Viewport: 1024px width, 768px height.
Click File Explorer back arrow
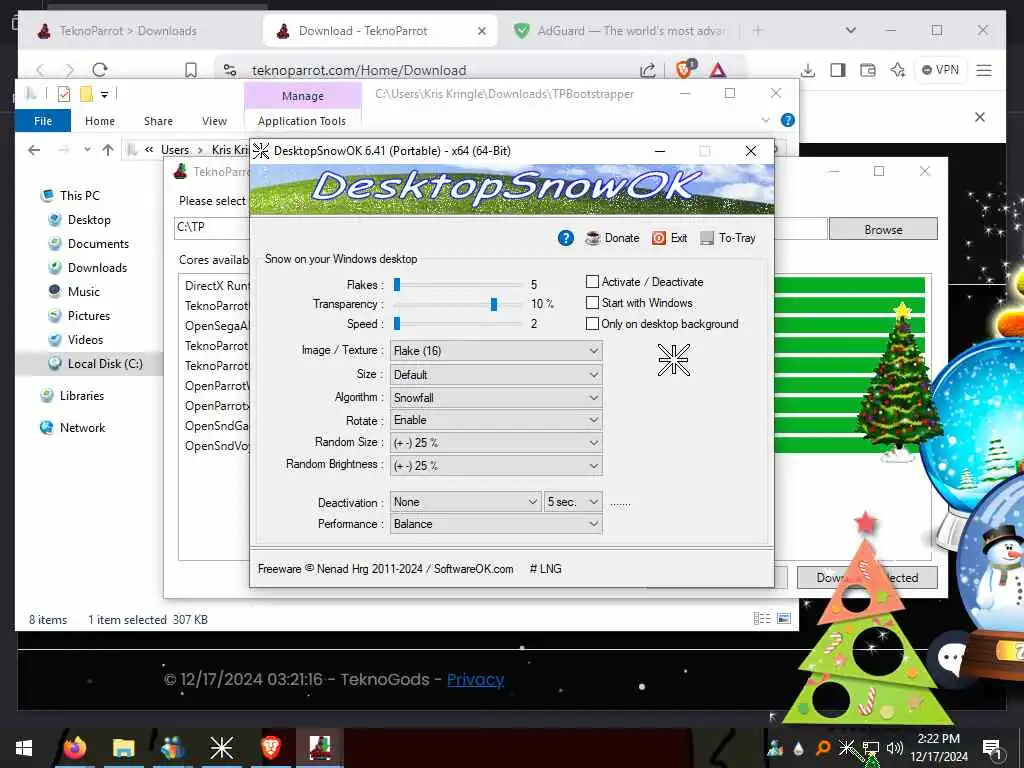[34, 150]
